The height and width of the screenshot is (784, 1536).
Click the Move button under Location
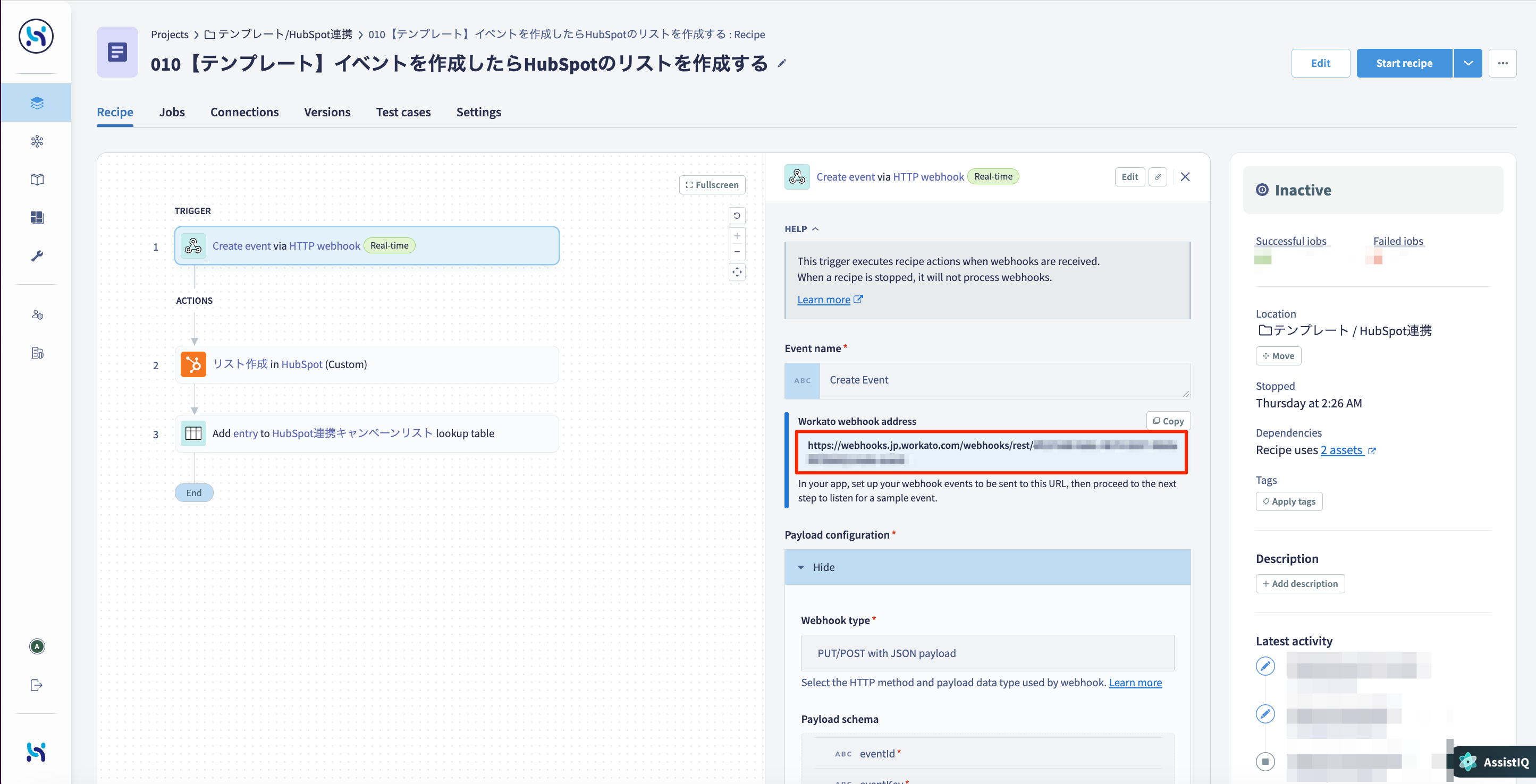click(1278, 356)
